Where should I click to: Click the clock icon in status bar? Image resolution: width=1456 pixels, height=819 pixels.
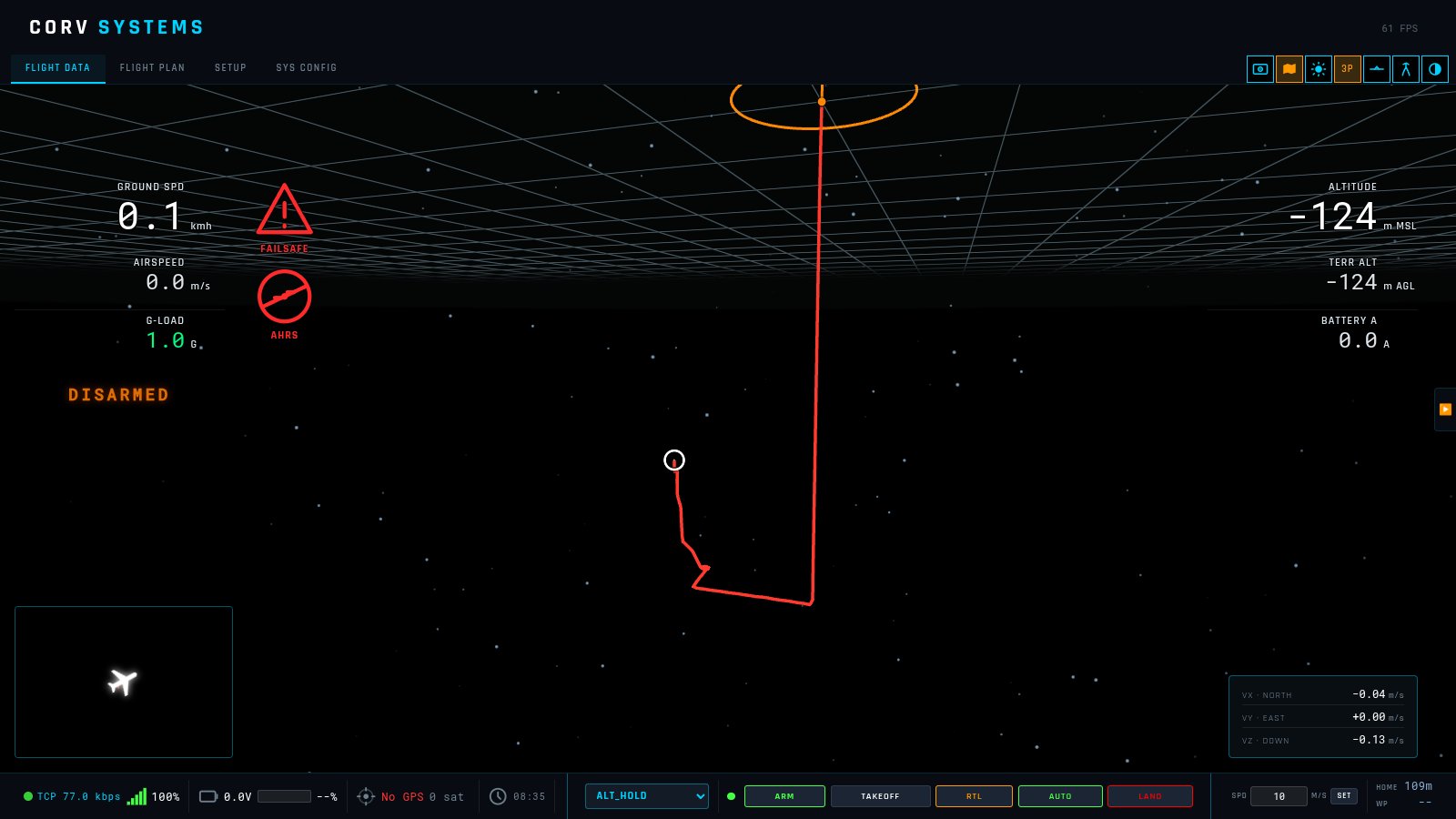498,796
